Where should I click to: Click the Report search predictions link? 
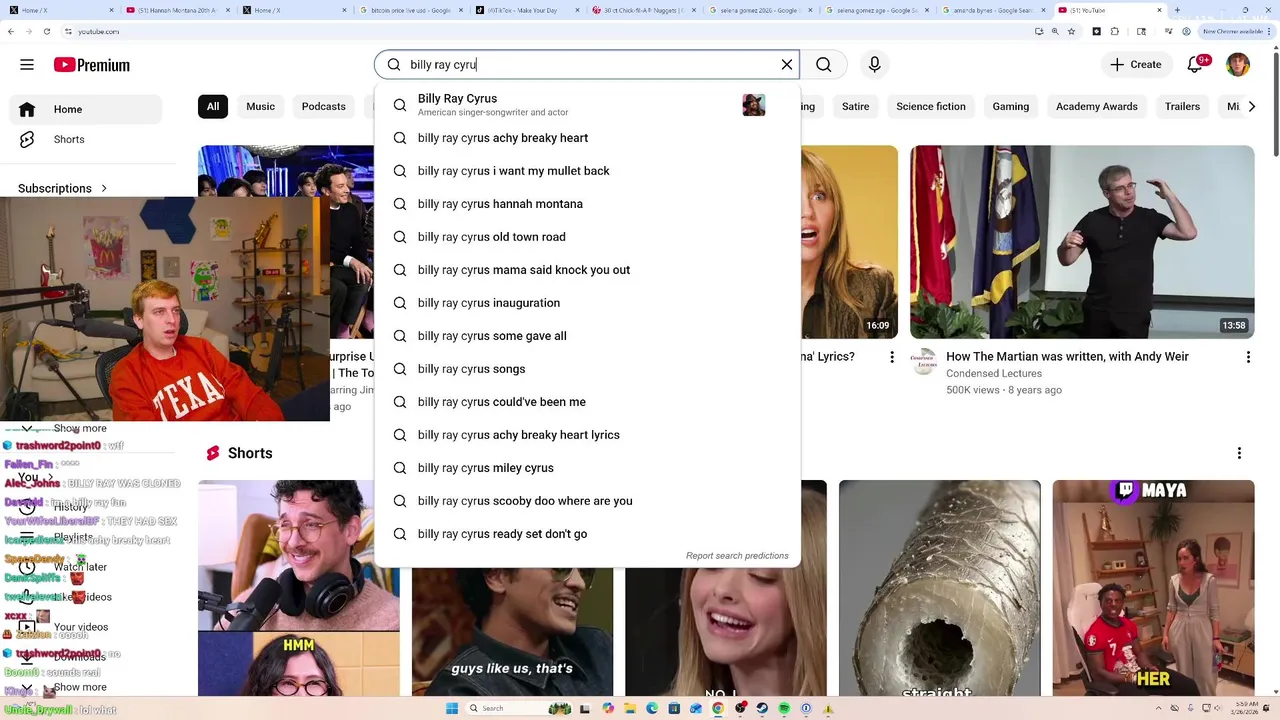[737, 556]
